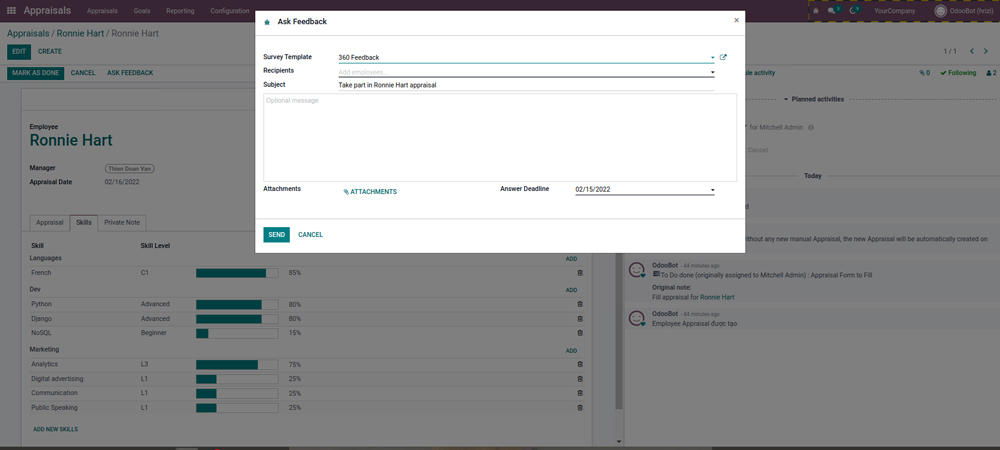The image size is (1000, 450).
Task: Open Answer Deadline date dropdown
Action: click(x=712, y=190)
